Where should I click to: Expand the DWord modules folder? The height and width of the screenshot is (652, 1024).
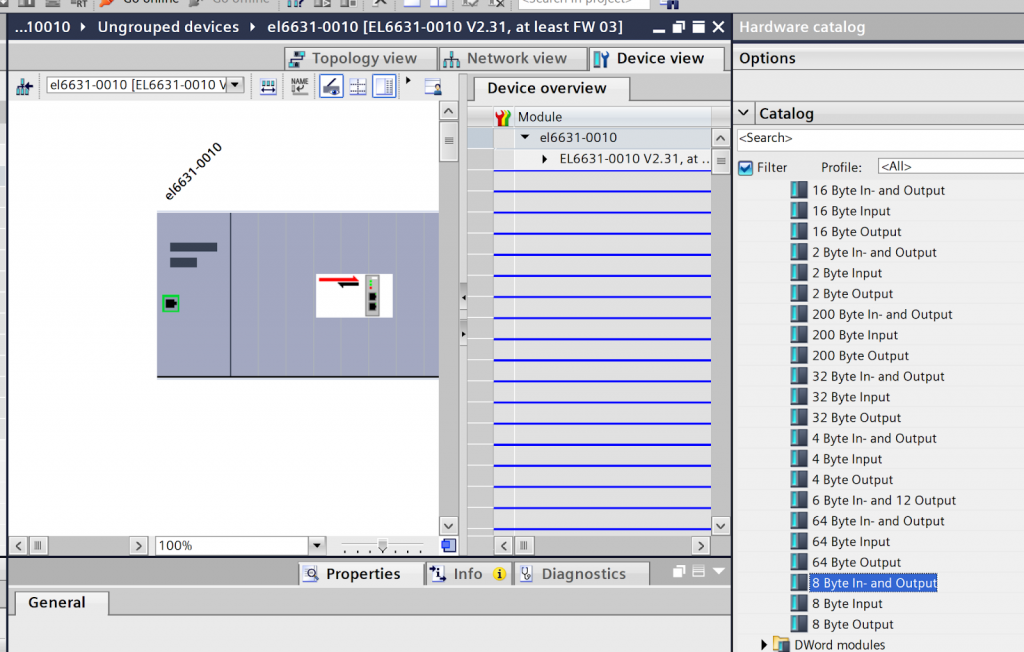pyautogui.click(x=765, y=645)
